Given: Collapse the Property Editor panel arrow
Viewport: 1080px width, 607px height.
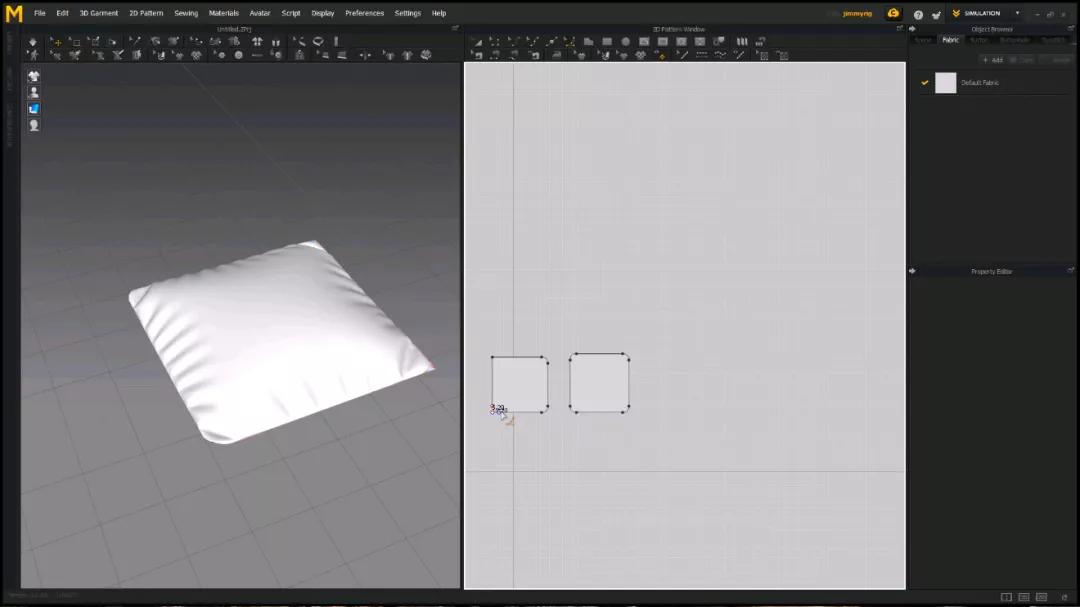Looking at the screenshot, I should [912, 271].
